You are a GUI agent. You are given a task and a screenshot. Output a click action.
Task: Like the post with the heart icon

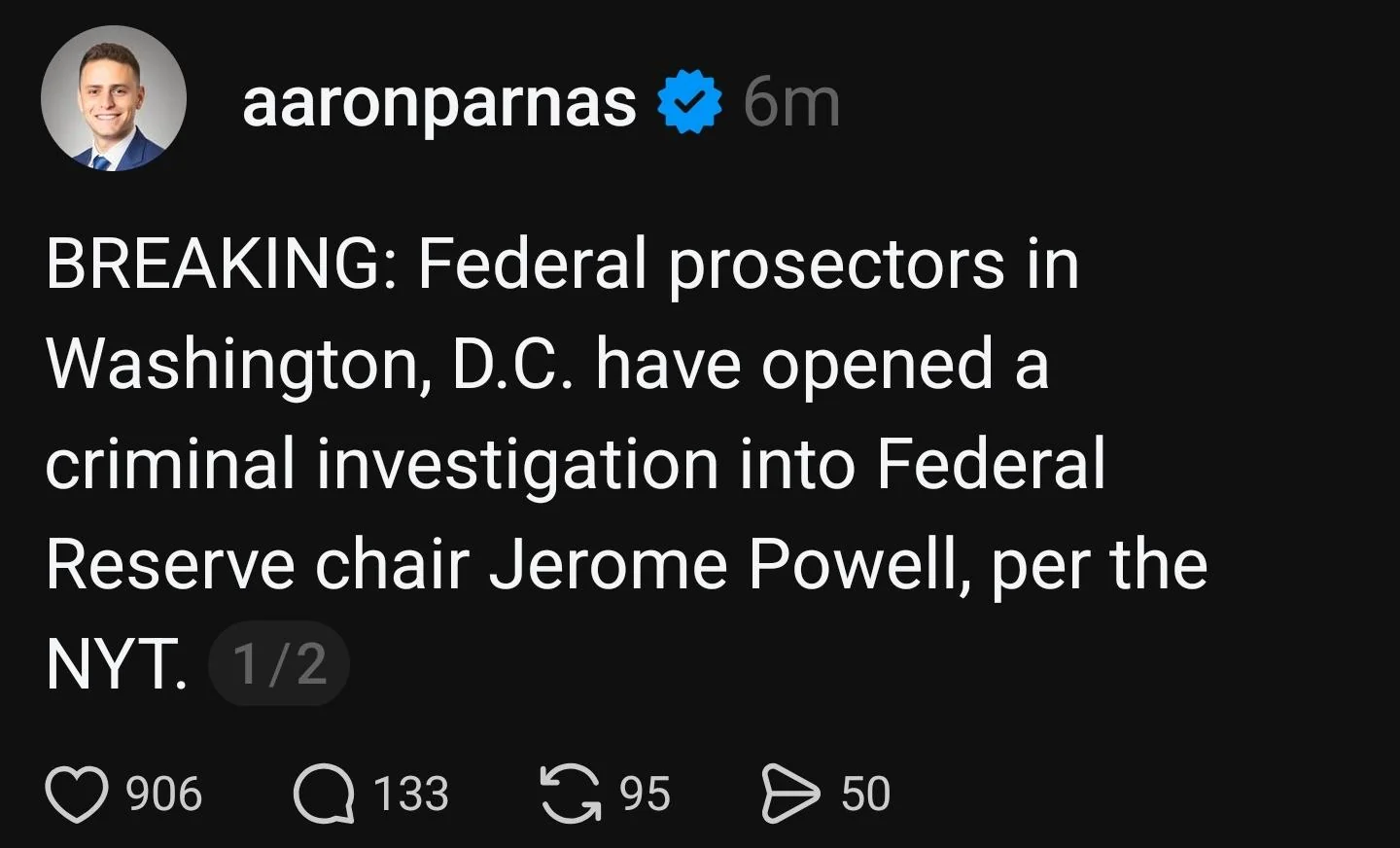click(76, 794)
